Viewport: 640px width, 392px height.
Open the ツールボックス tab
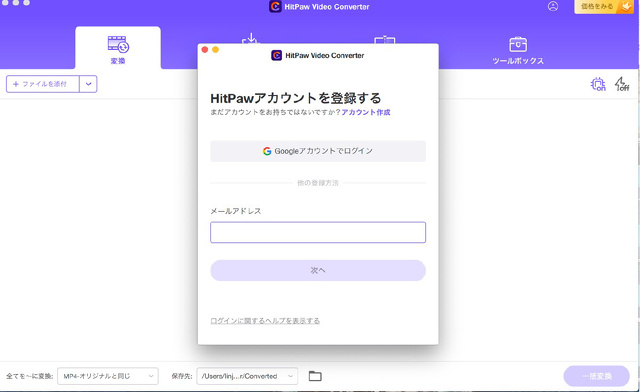(518, 51)
